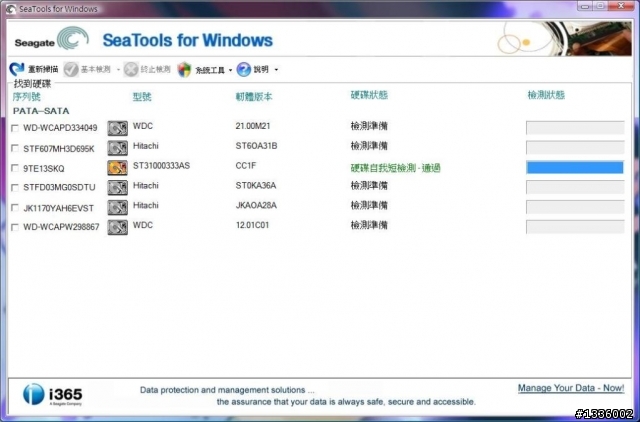This screenshot has width=640, height=422.
Task: Check the box for drive WD-WCAPD334049
Action: click(x=15, y=128)
